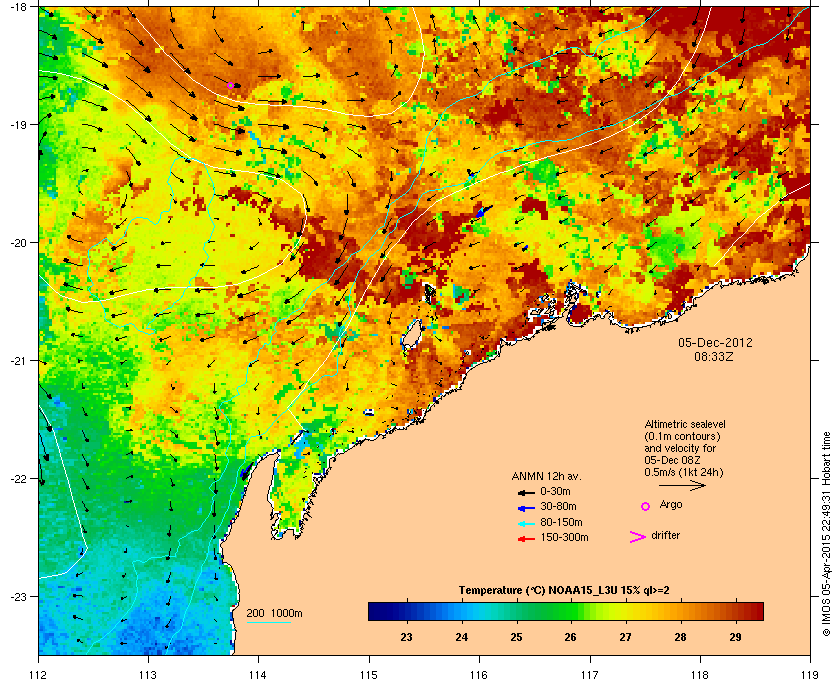
Task: Click the cyan 200 1000m isobath legend line
Action: point(268,622)
